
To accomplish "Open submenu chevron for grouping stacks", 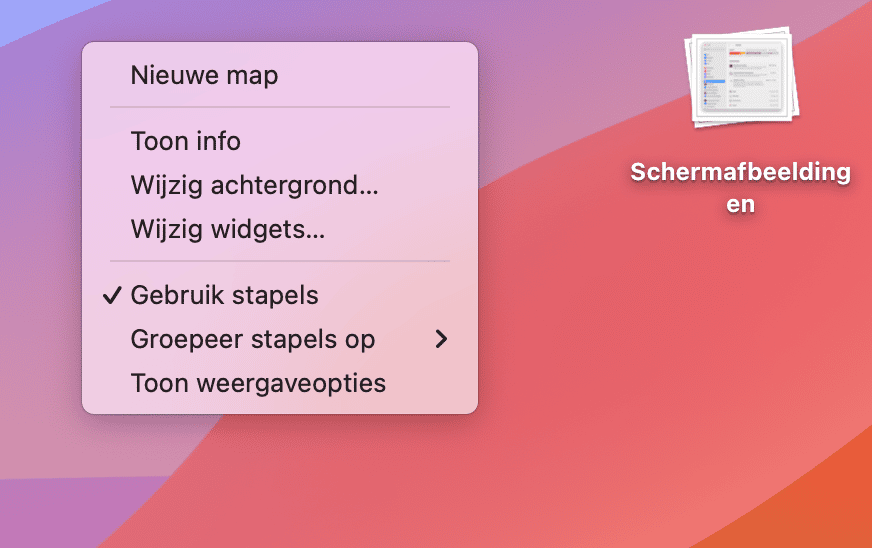I will coord(442,339).
